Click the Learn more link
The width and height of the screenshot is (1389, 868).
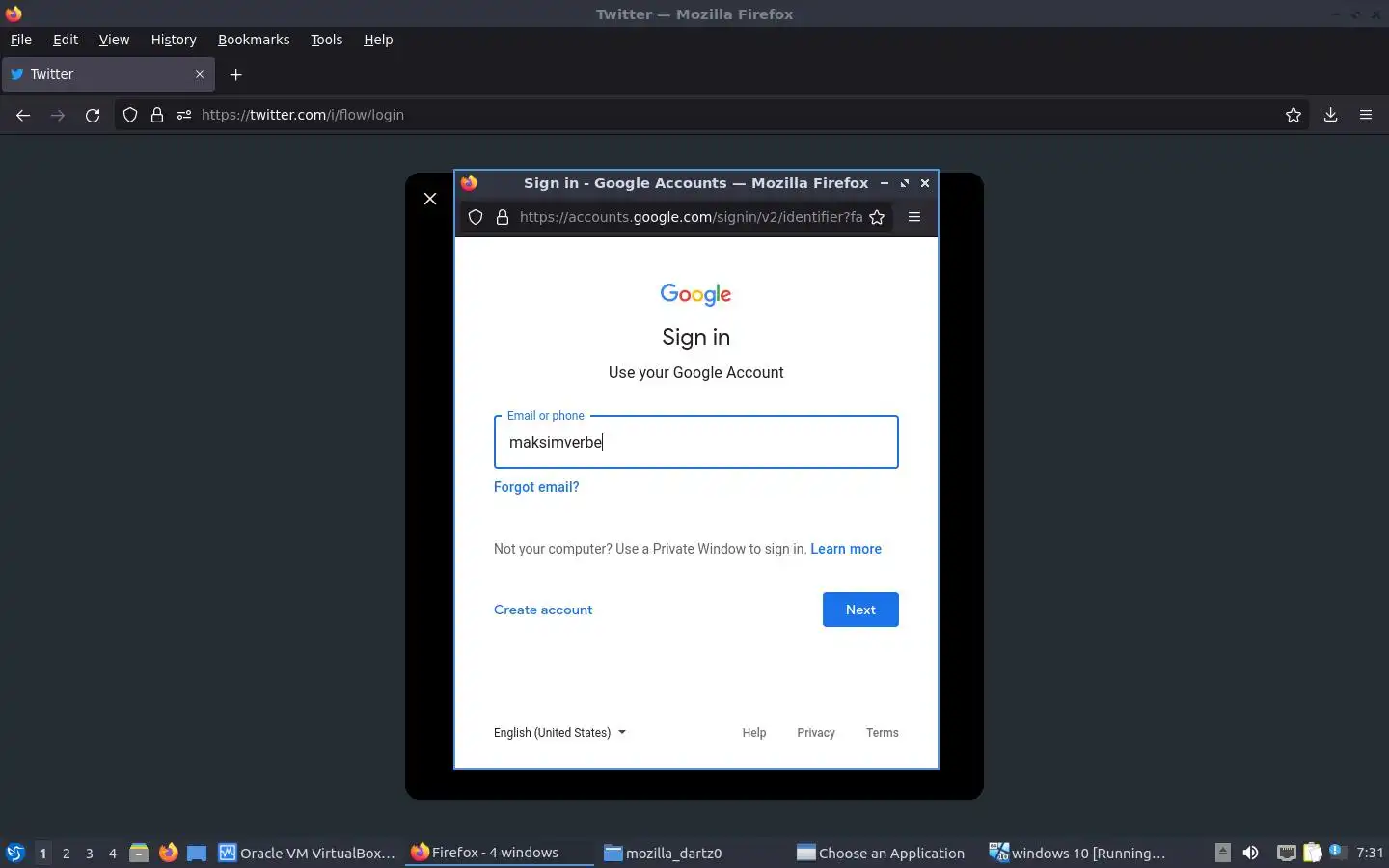[846, 549]
